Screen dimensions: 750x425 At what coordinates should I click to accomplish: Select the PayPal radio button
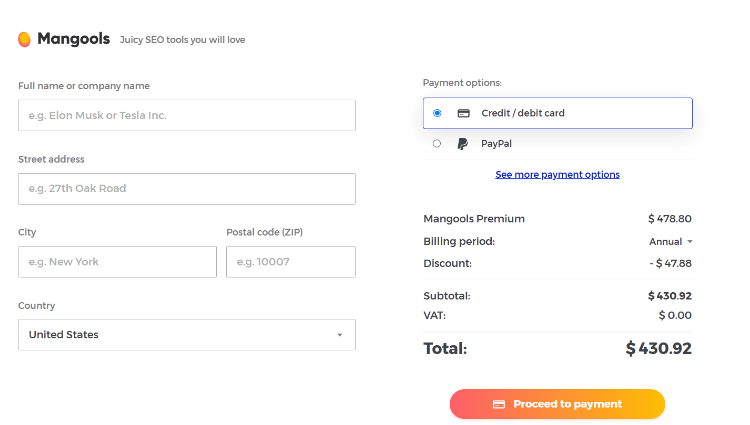tap(437, 143)
